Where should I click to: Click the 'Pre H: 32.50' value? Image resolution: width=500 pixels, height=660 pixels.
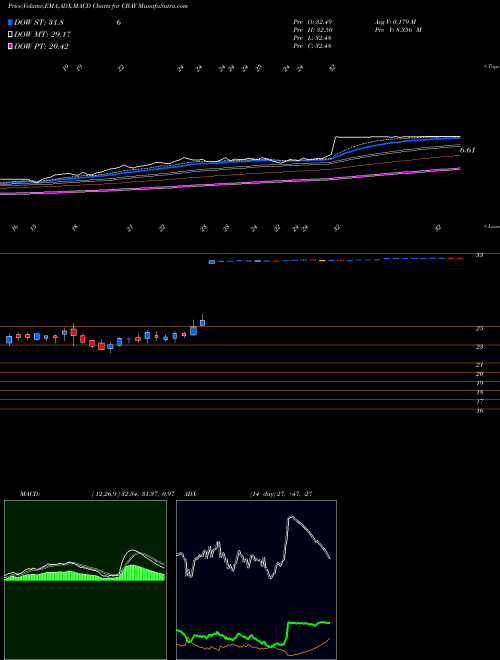313,30
